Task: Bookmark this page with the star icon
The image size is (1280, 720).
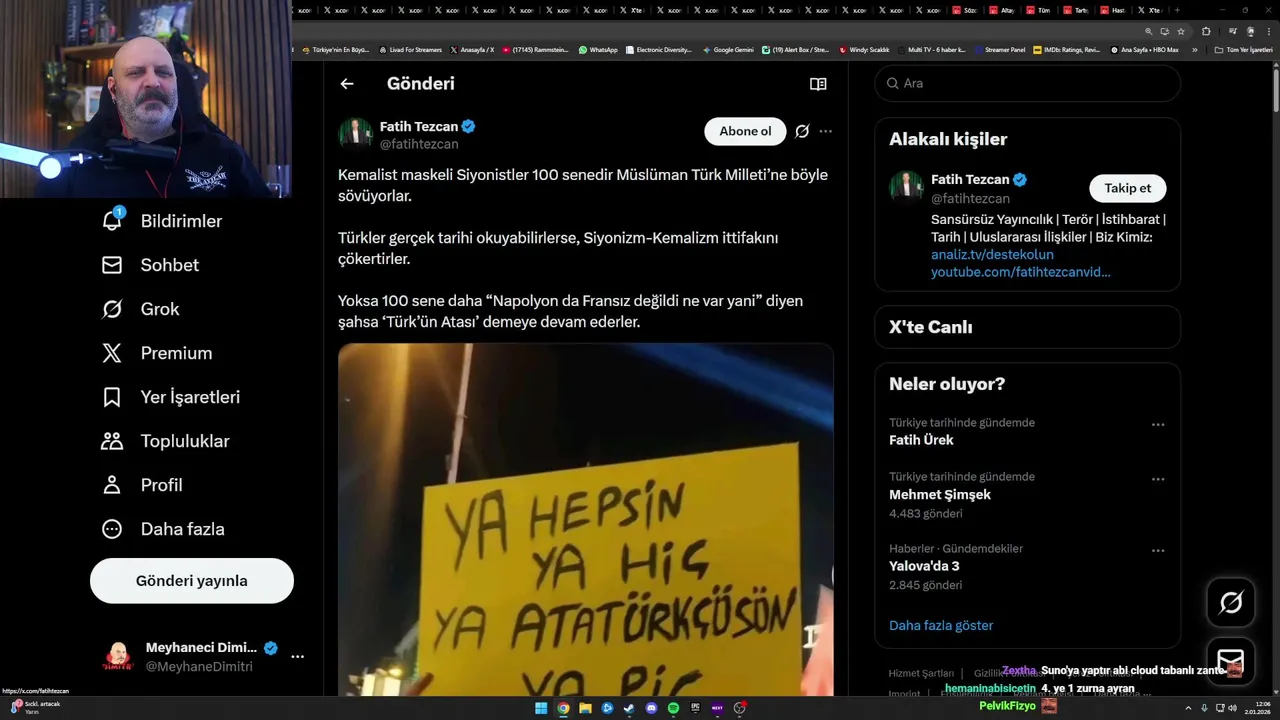Action: coord(1181,31)
